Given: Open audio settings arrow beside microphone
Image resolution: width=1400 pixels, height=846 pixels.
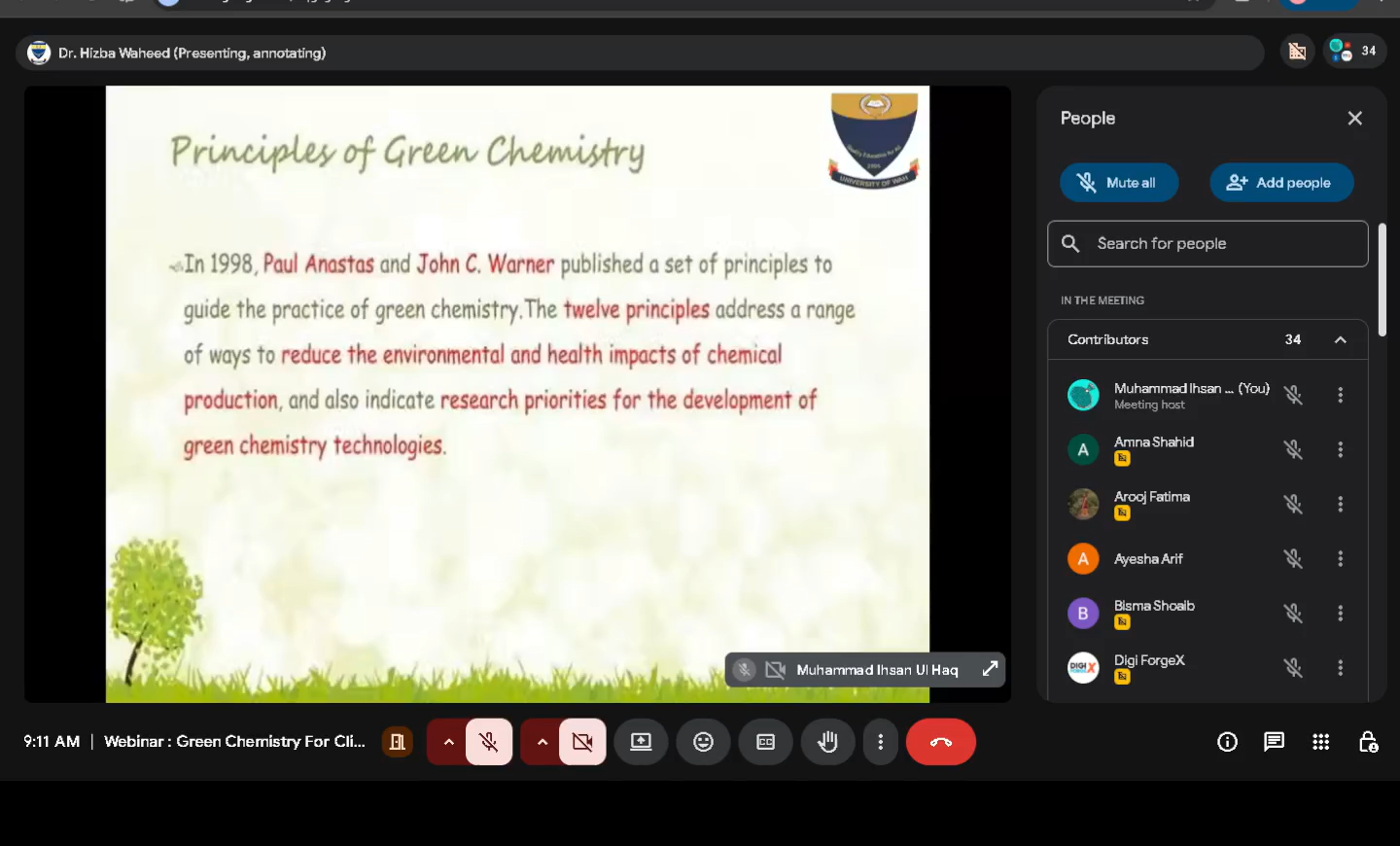Looking at the screenshot, I should click(x=448, y=742).
